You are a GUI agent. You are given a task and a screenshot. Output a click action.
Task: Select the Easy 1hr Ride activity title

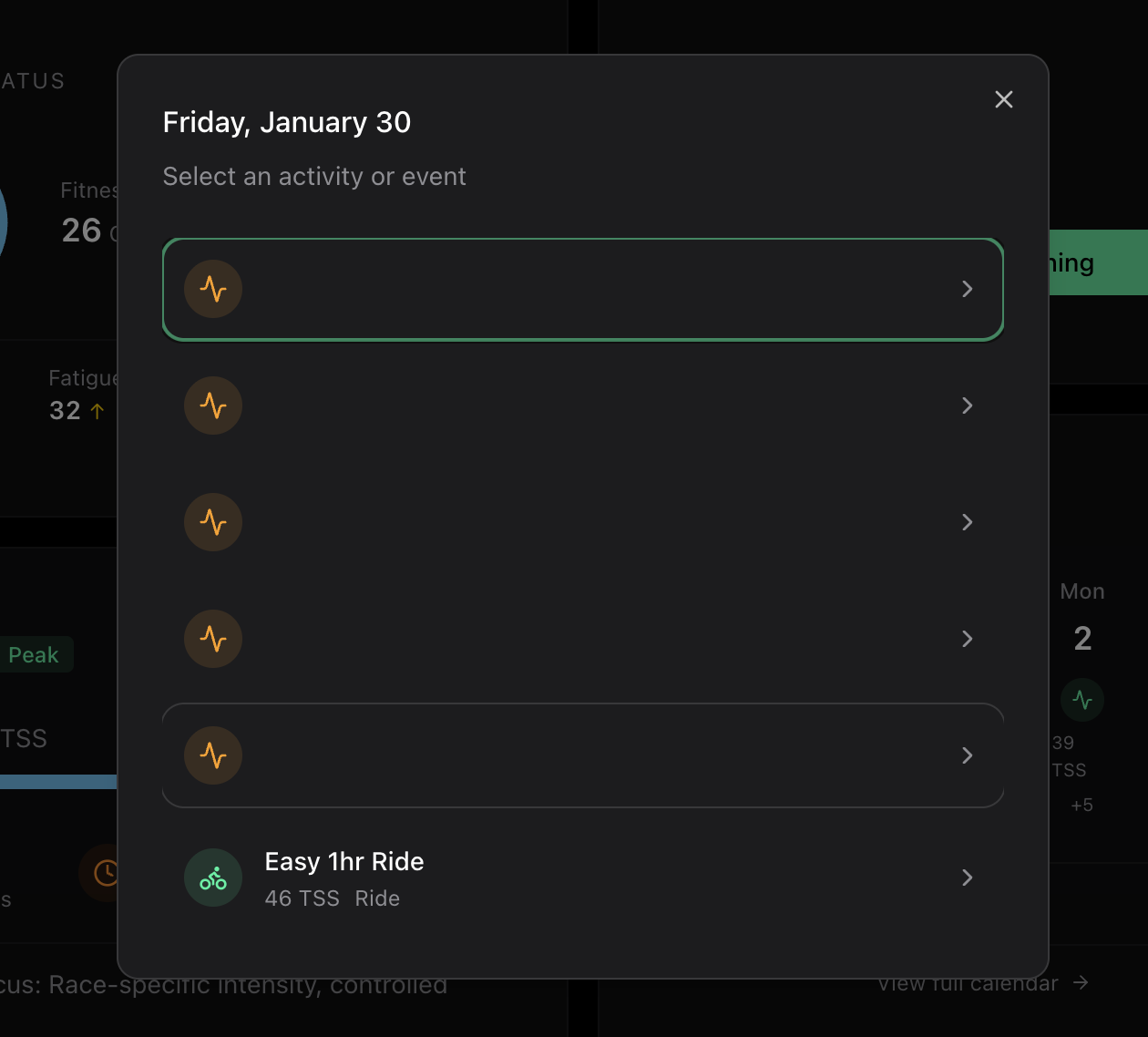pos(344,862)
